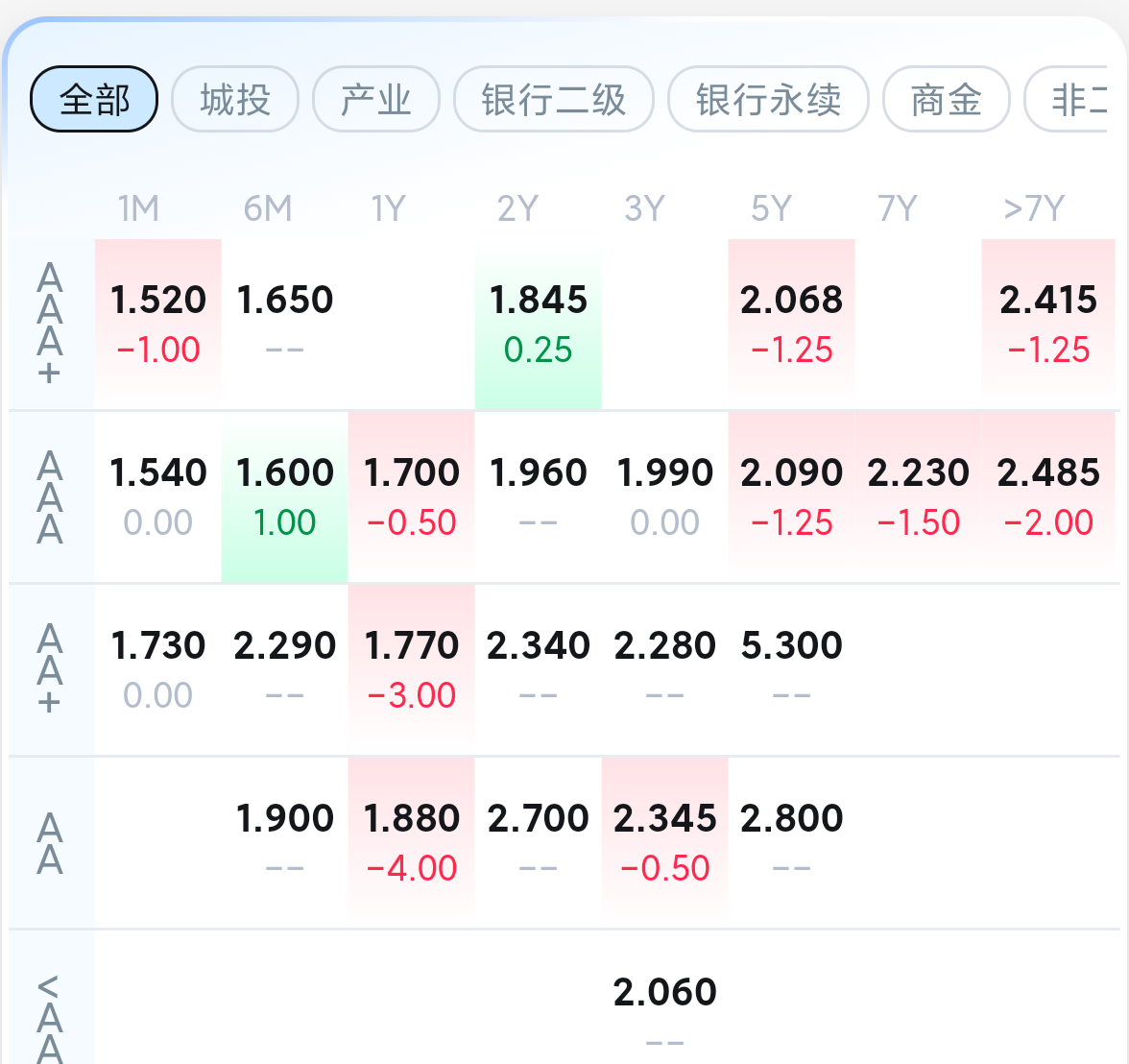The width and height of the screenshot is (1129, 1064).
Task: Open the <AA 3Y cell 2.060
Action: click(665, 1008)
